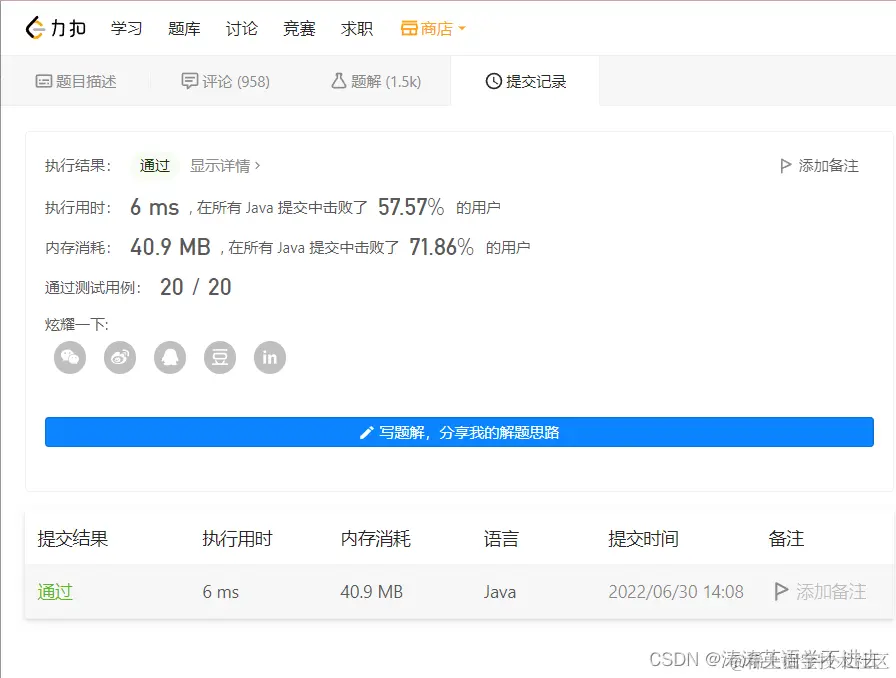Open the green 通过 submission link
Screen dimensions: 896x678
pos(55,591)
